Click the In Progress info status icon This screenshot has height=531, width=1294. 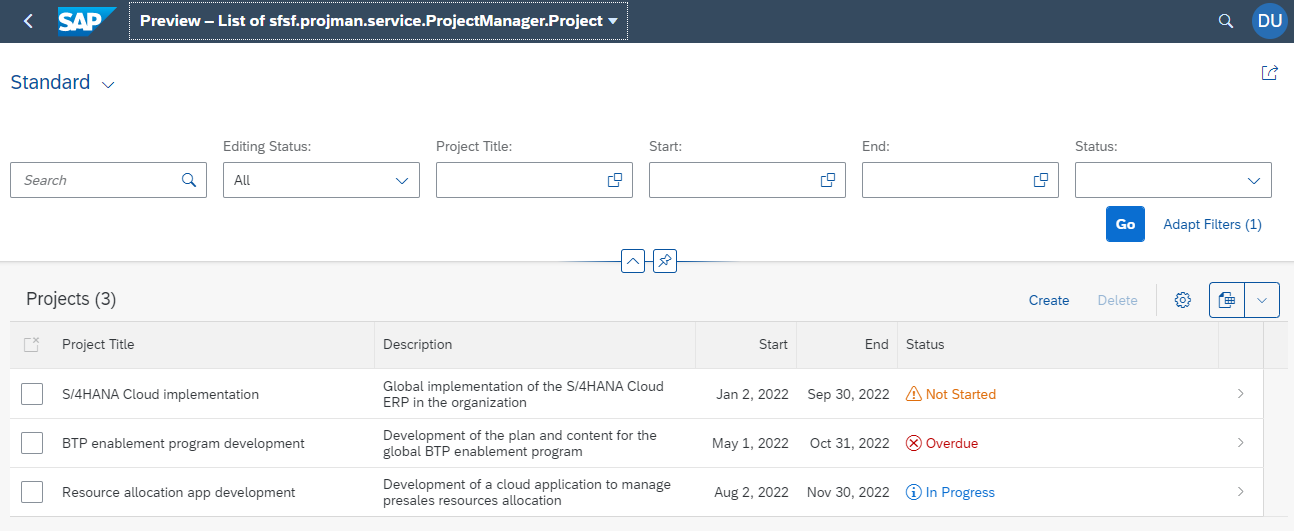914,492
